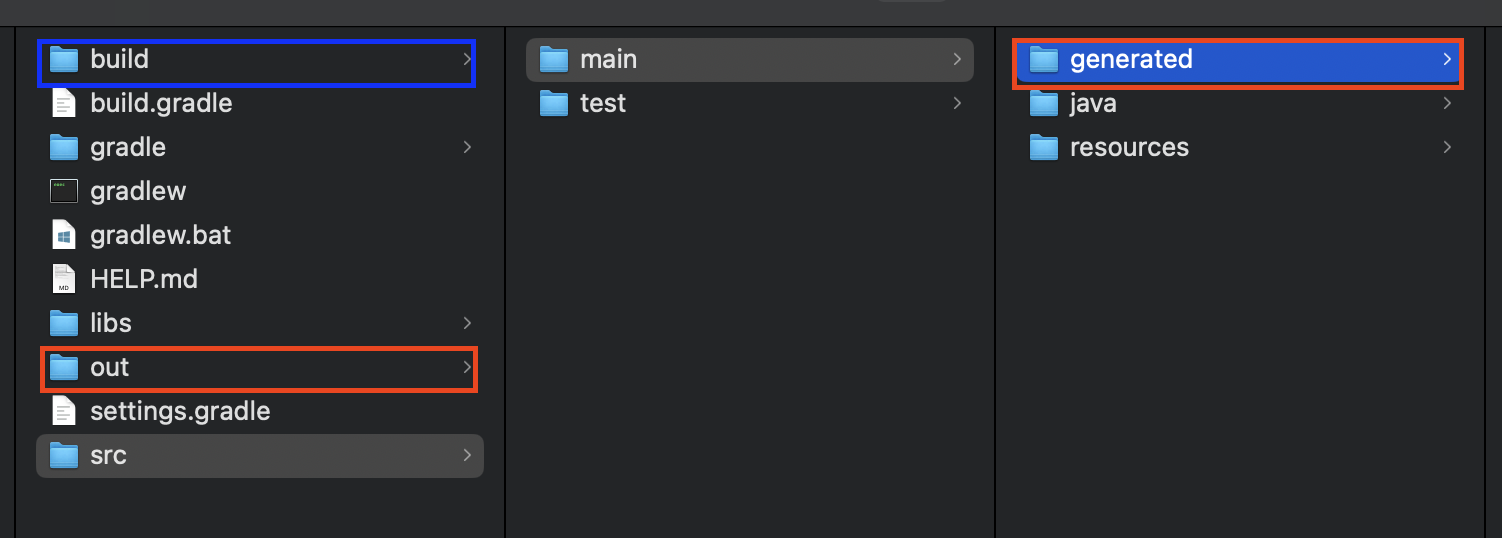
Task: Expand the generated folder chevron
Action: [1447, 60]
